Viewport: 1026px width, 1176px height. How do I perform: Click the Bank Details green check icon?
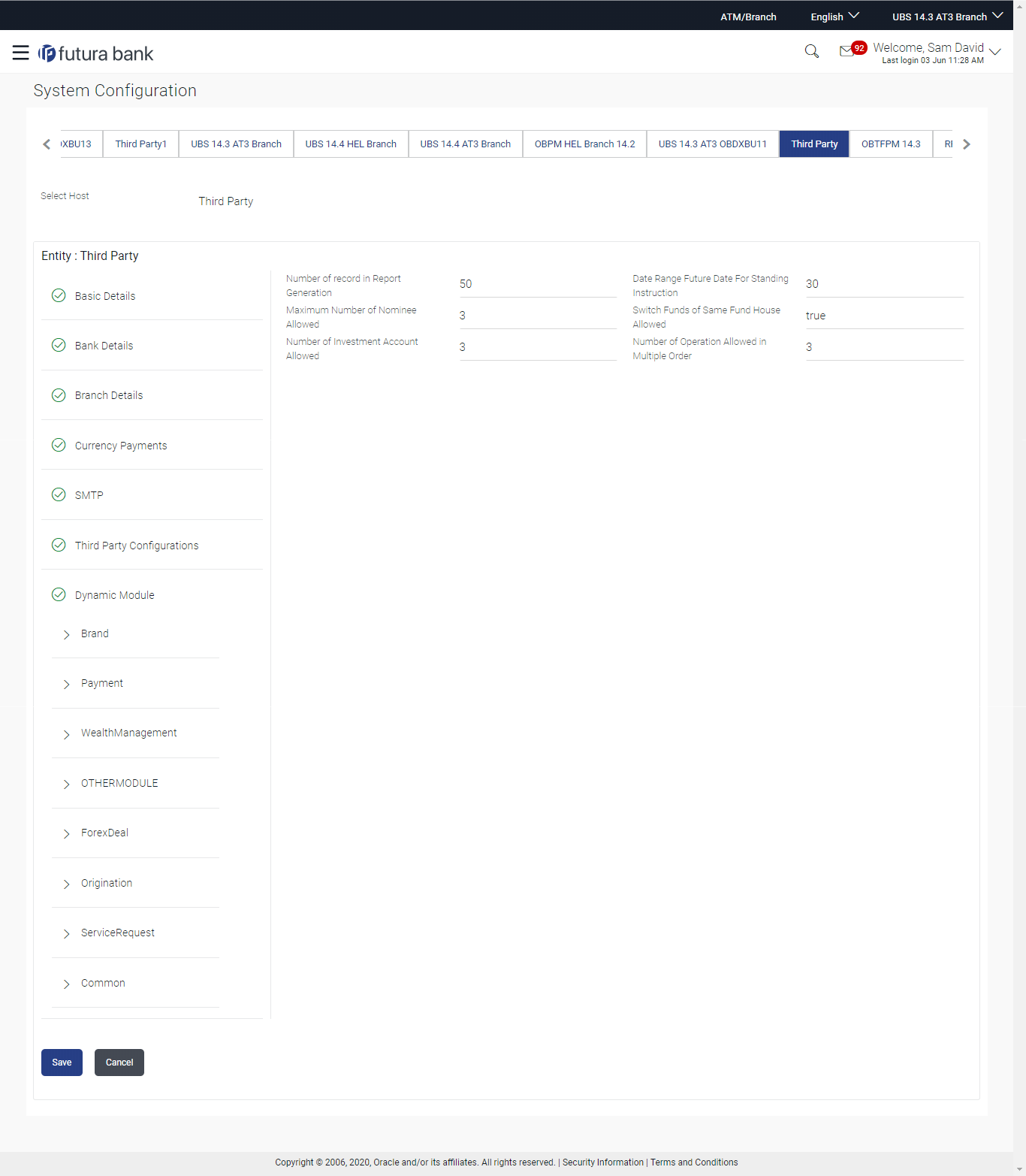[59, 345]
